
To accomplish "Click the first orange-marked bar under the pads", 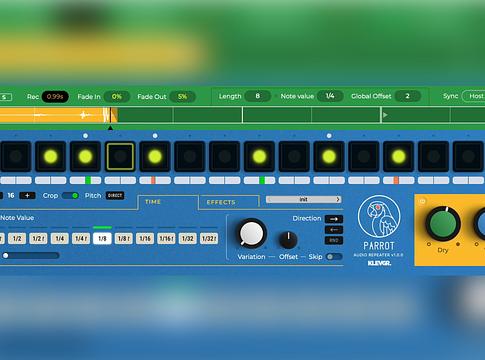I will pyautogui.click(x=155, y=180).
